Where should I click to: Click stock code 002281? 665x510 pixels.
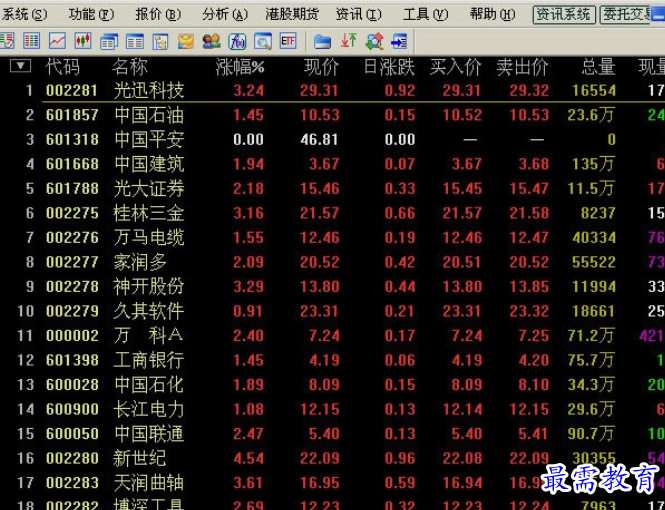pos(72,91)
